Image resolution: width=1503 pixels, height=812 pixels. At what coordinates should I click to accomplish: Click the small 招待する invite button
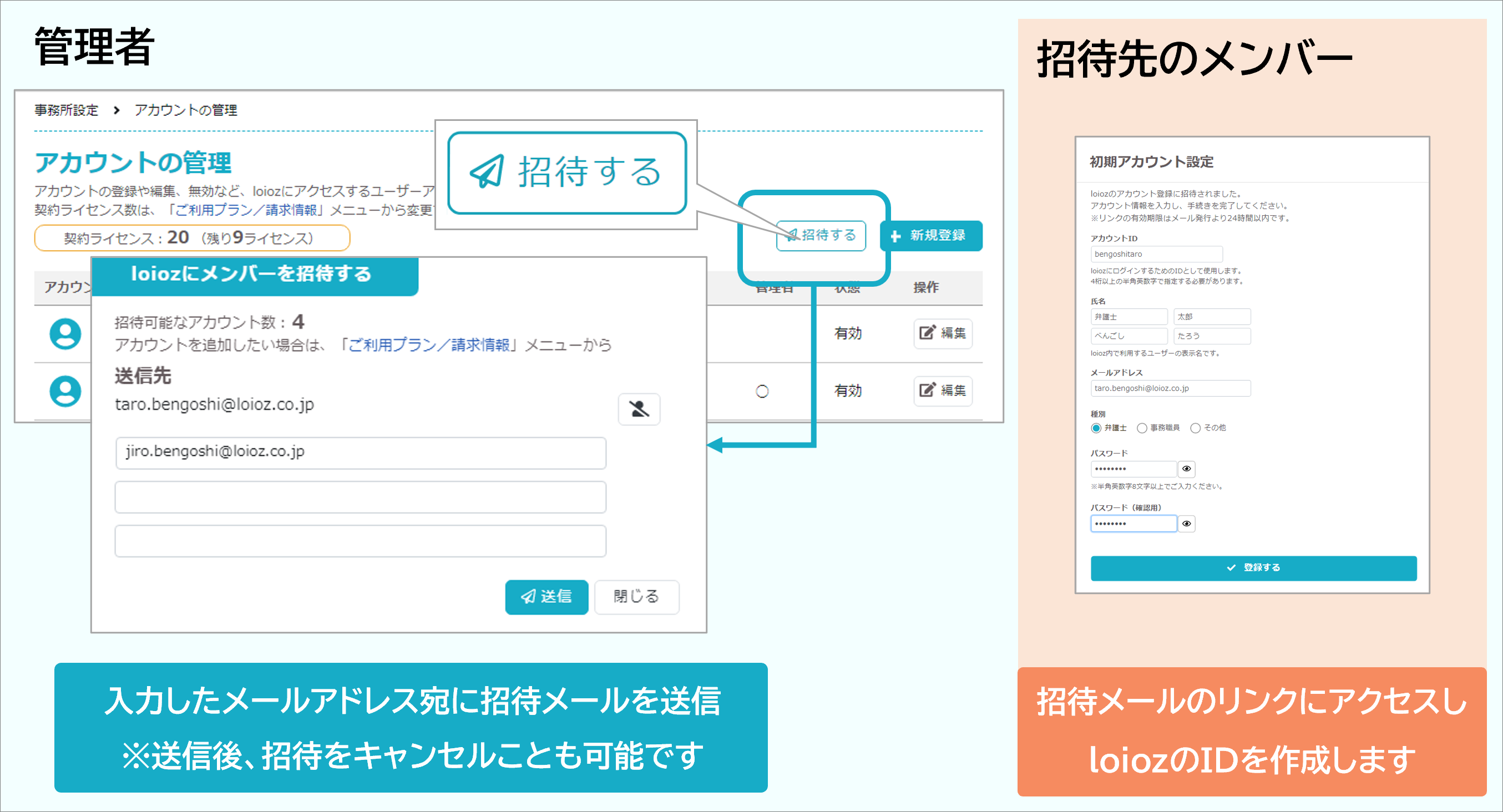coord(821,236)
